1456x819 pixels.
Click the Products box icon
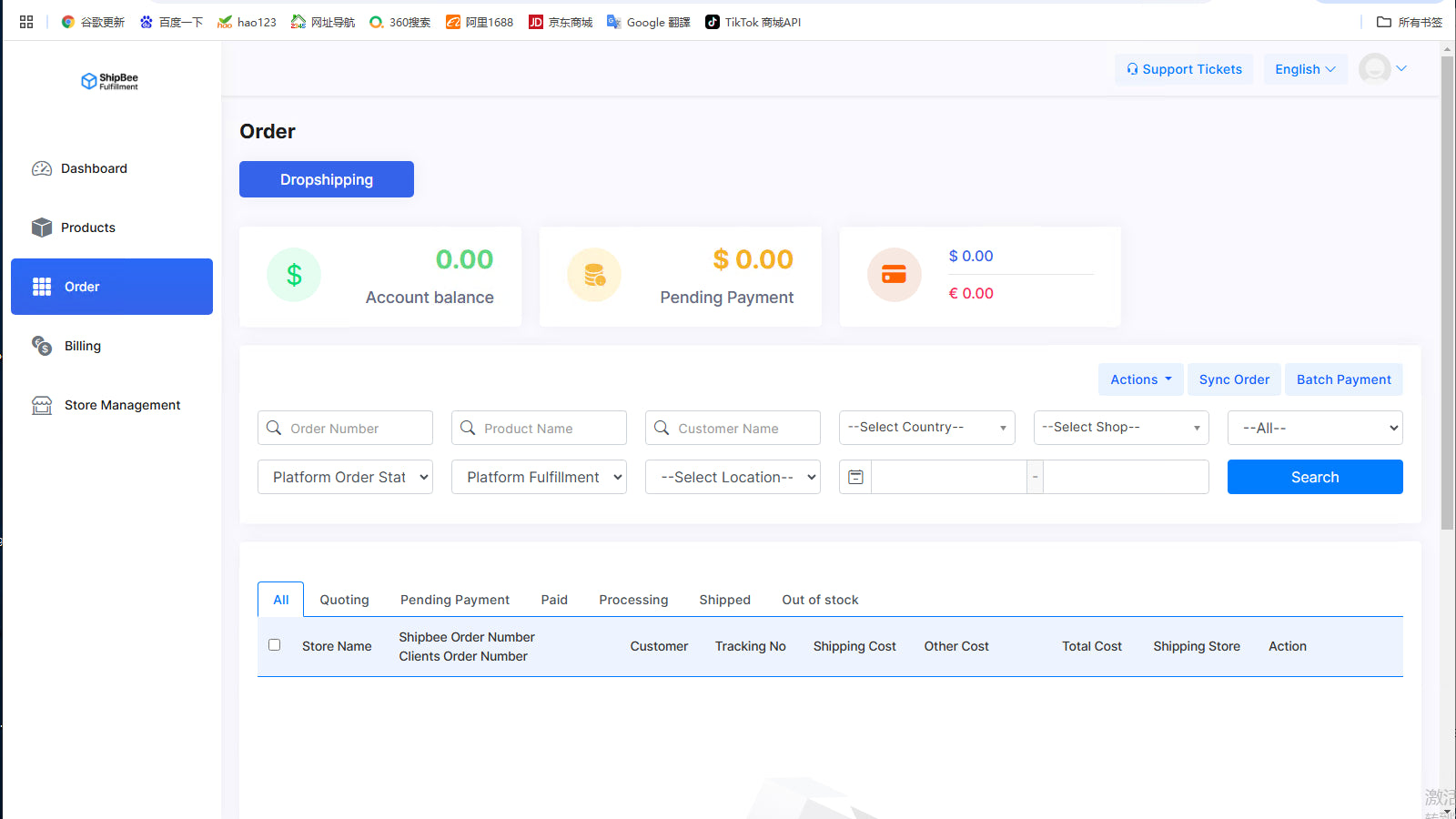pos(42,227)
